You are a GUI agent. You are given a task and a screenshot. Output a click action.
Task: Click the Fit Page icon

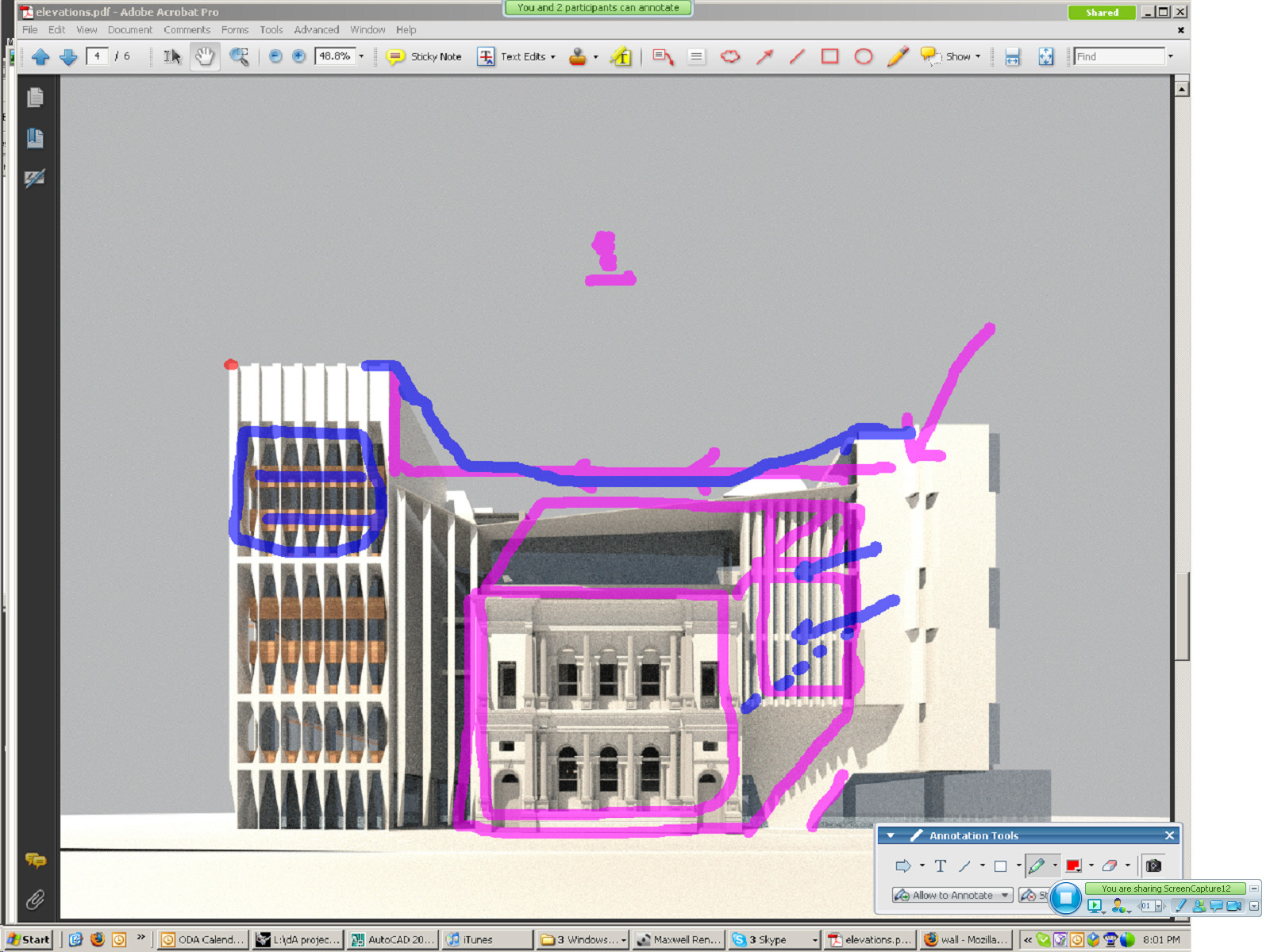click(1046, 56)
